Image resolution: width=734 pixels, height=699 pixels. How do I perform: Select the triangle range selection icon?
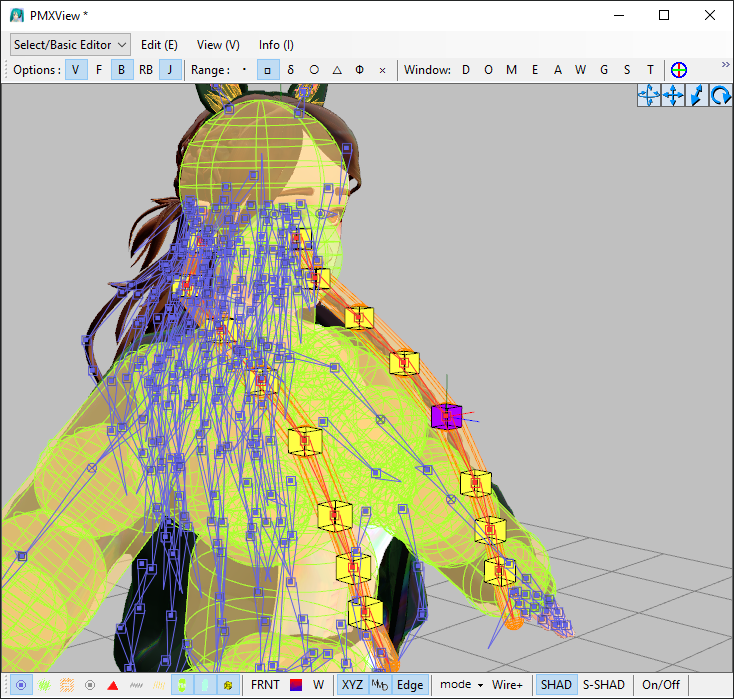tap(337, 70)
